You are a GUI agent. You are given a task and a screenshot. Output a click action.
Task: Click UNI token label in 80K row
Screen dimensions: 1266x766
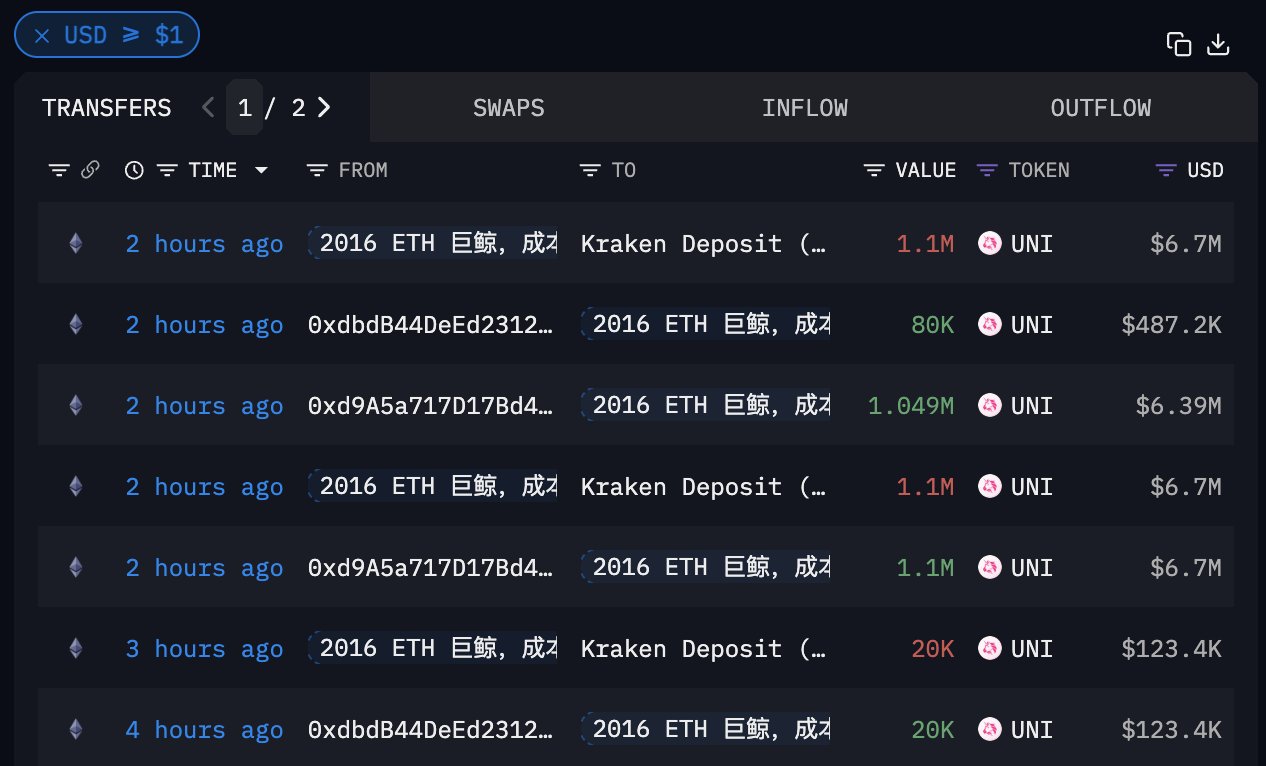coord(1031,325)
